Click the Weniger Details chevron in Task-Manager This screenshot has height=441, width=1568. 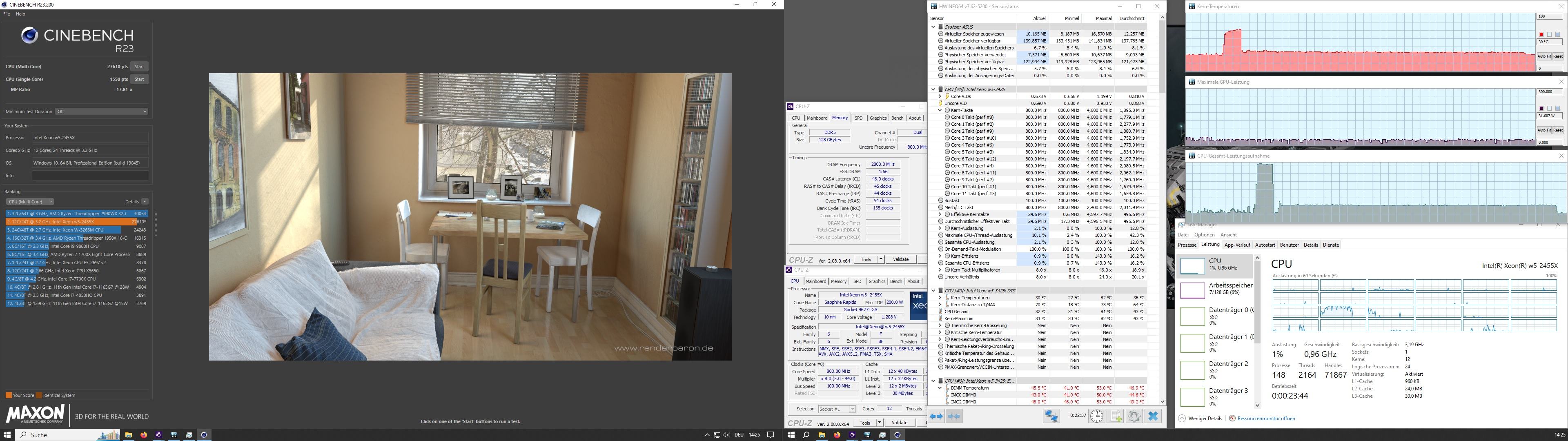1182,419
